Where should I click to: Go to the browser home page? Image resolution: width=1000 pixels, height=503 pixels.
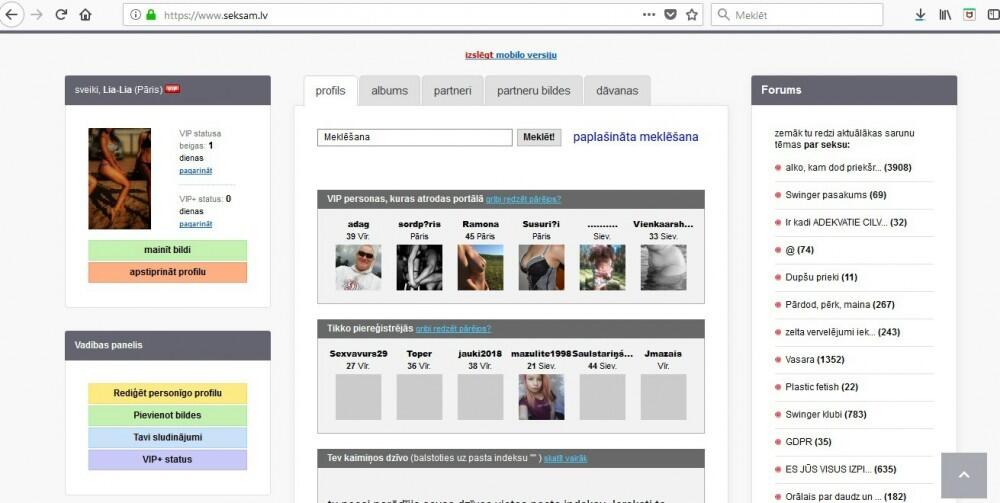click(85, 15)
